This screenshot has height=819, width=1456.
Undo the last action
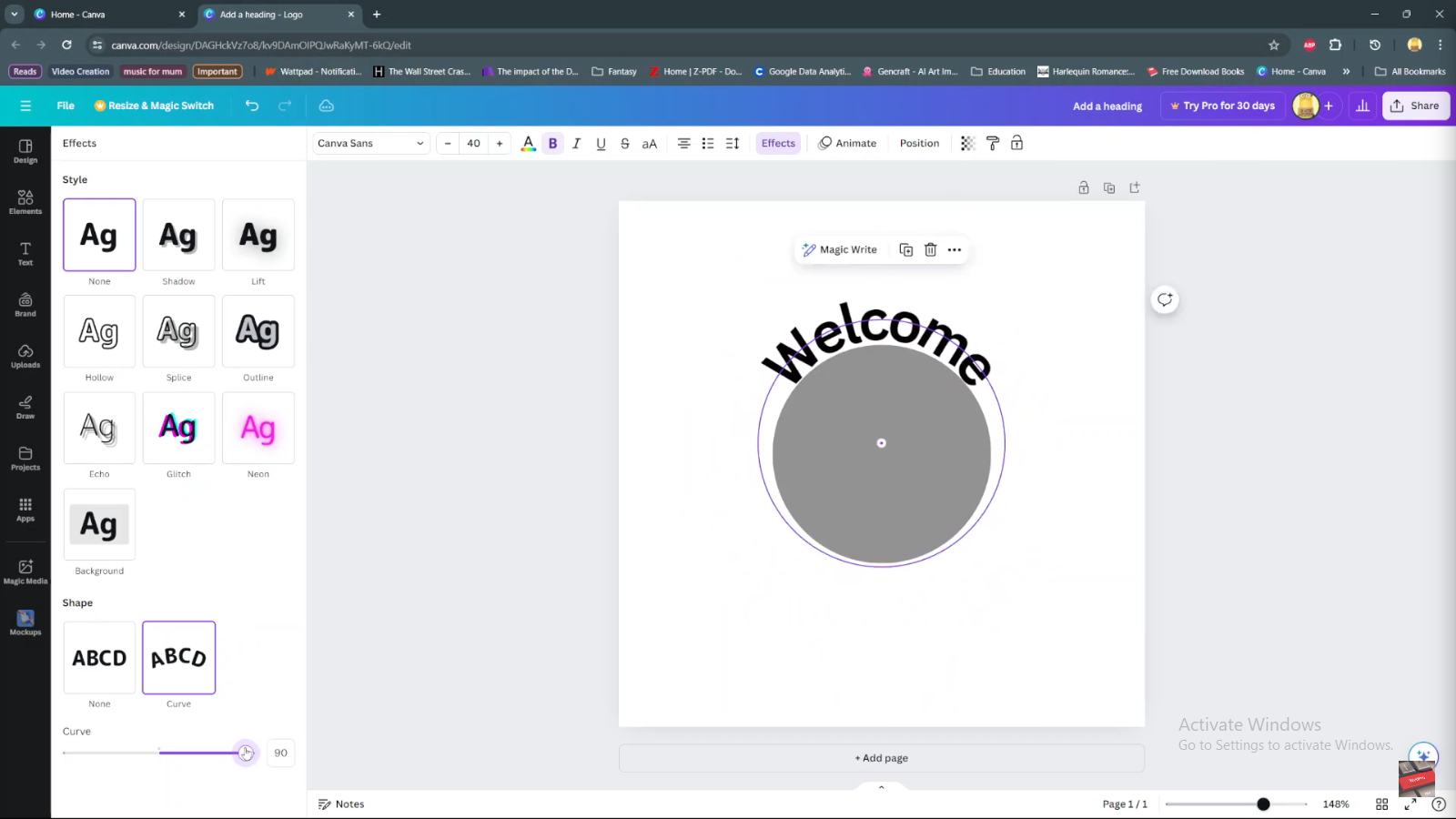pos(252,106)
